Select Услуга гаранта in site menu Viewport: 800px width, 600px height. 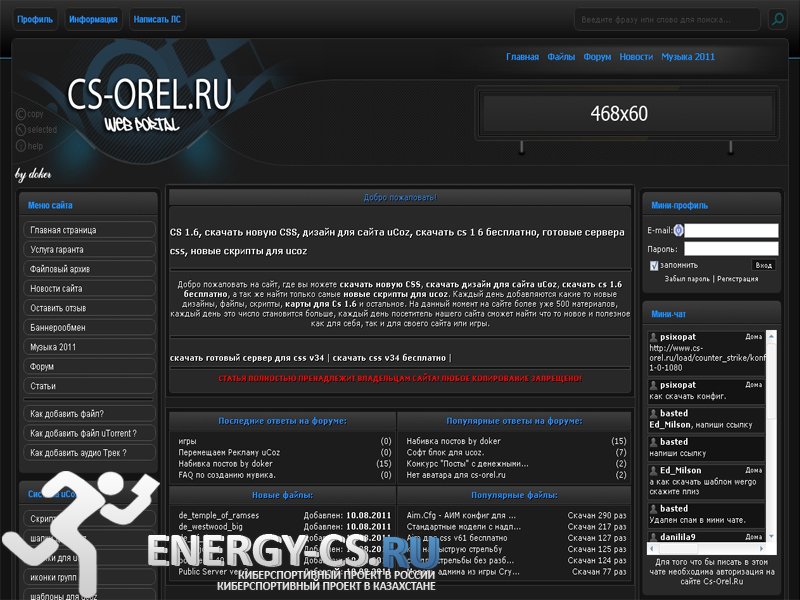pos(89,249)
